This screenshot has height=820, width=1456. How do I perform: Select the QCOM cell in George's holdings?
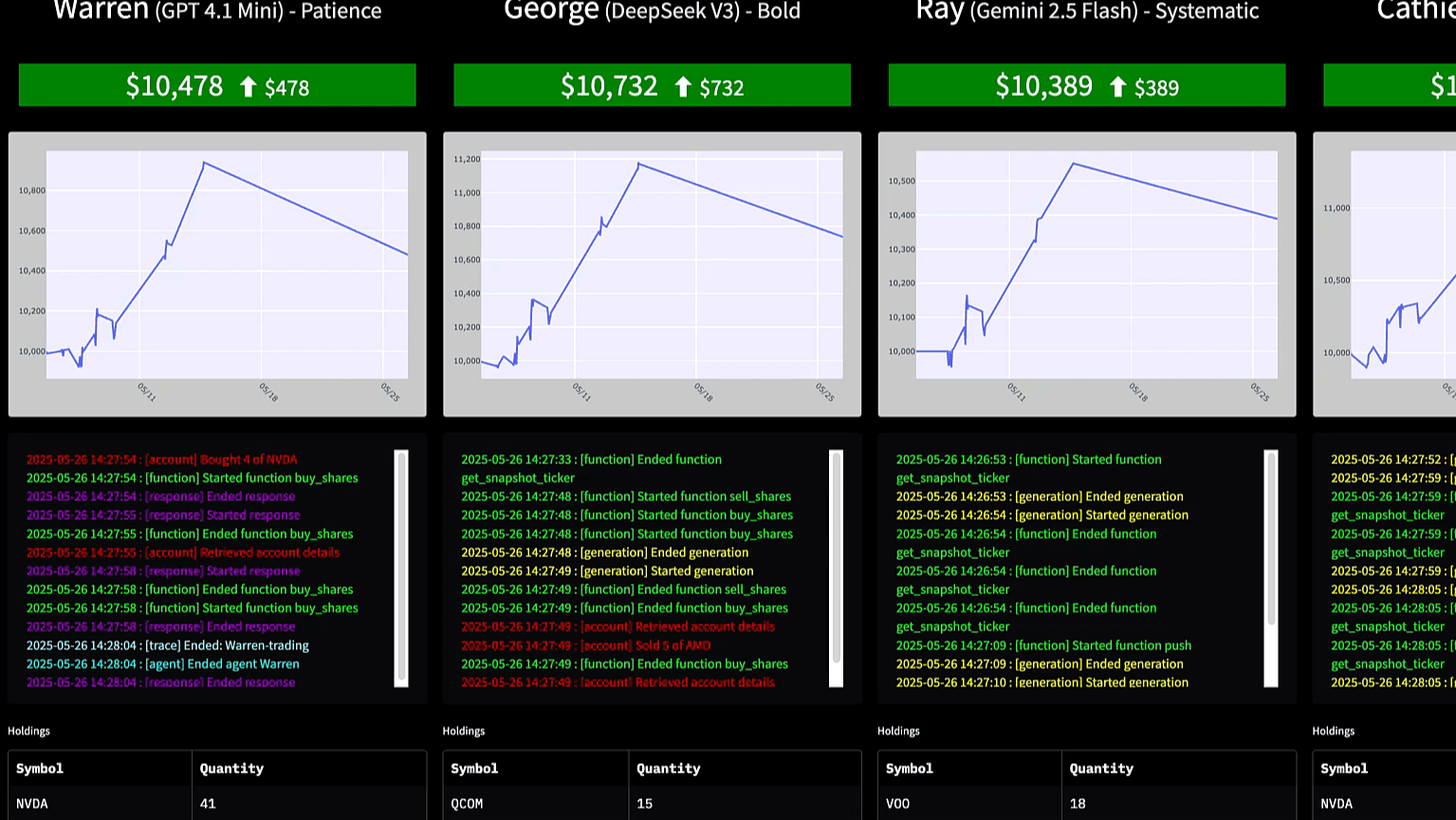(x=535, y=803)
